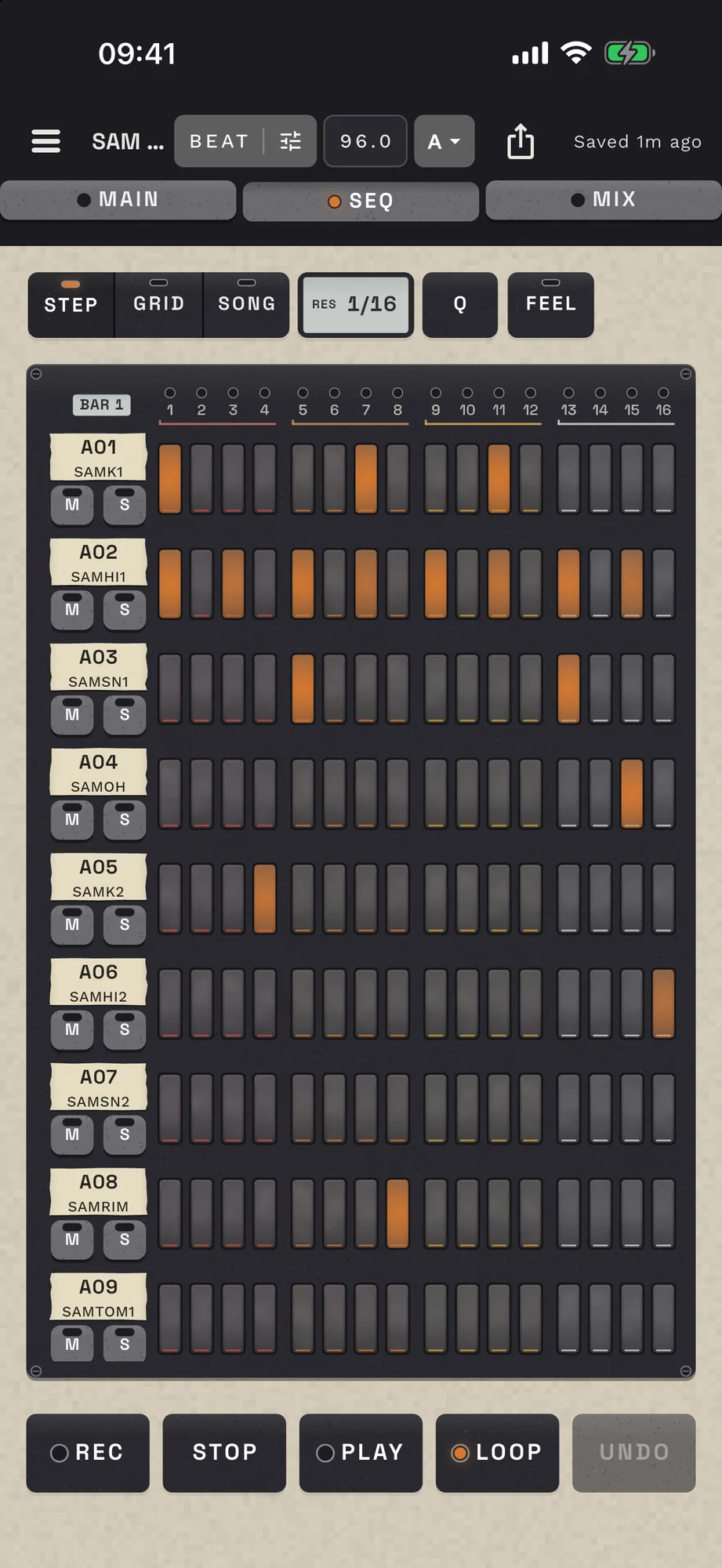Mute track A09 SAMTOM1
Screen dimensions: 722x1568
72,1344
